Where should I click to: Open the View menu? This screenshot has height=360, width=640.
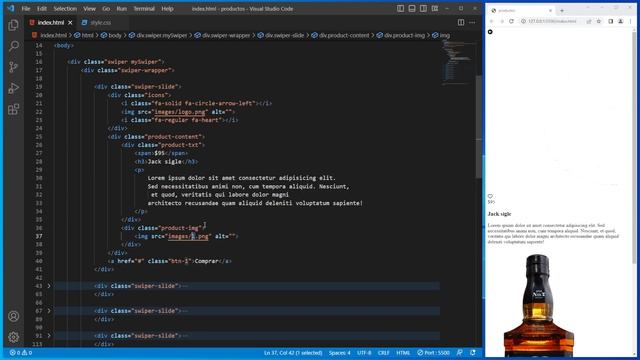click(89, 9)
